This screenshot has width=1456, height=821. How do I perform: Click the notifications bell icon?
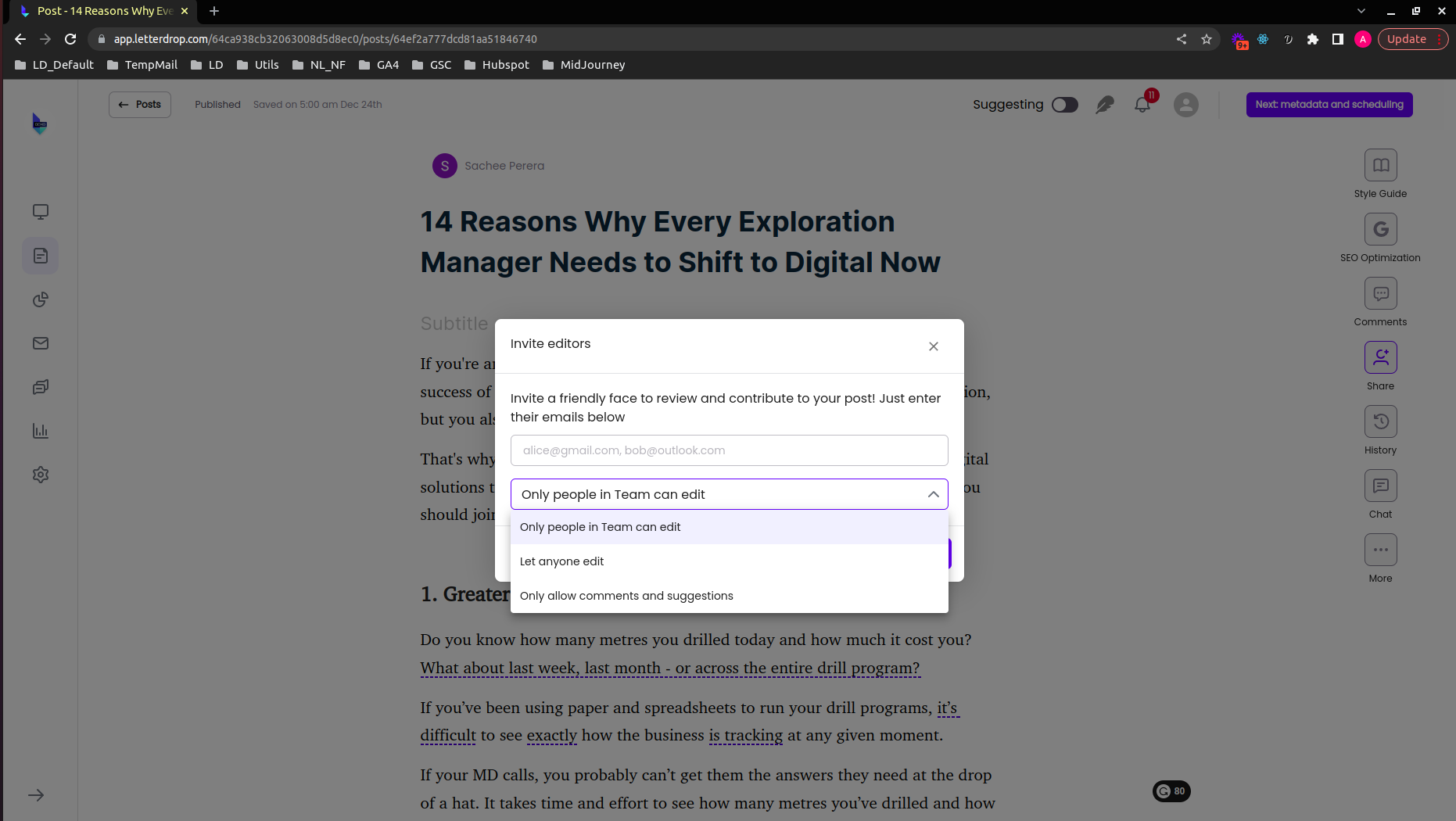pyautogui.click(x=1142, y=105)
